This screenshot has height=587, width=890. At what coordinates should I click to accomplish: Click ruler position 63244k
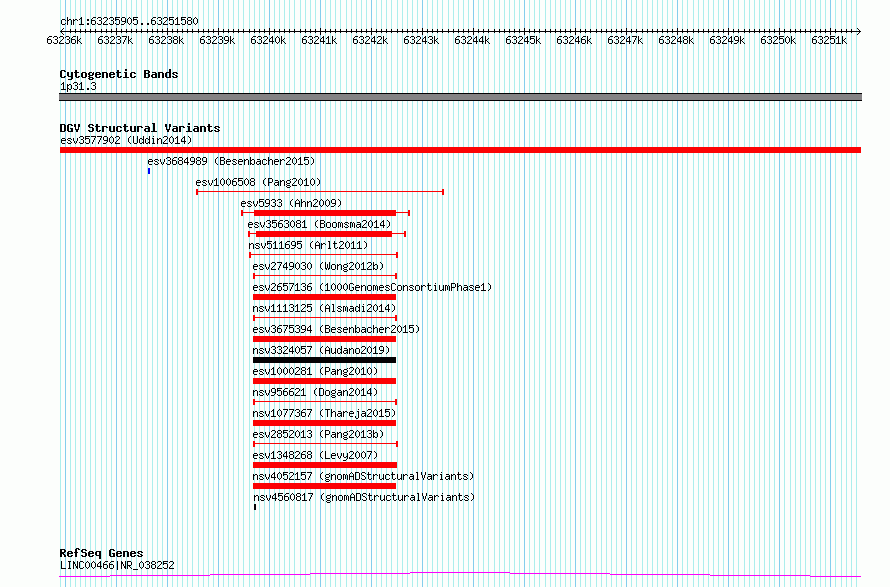(472, 40)
